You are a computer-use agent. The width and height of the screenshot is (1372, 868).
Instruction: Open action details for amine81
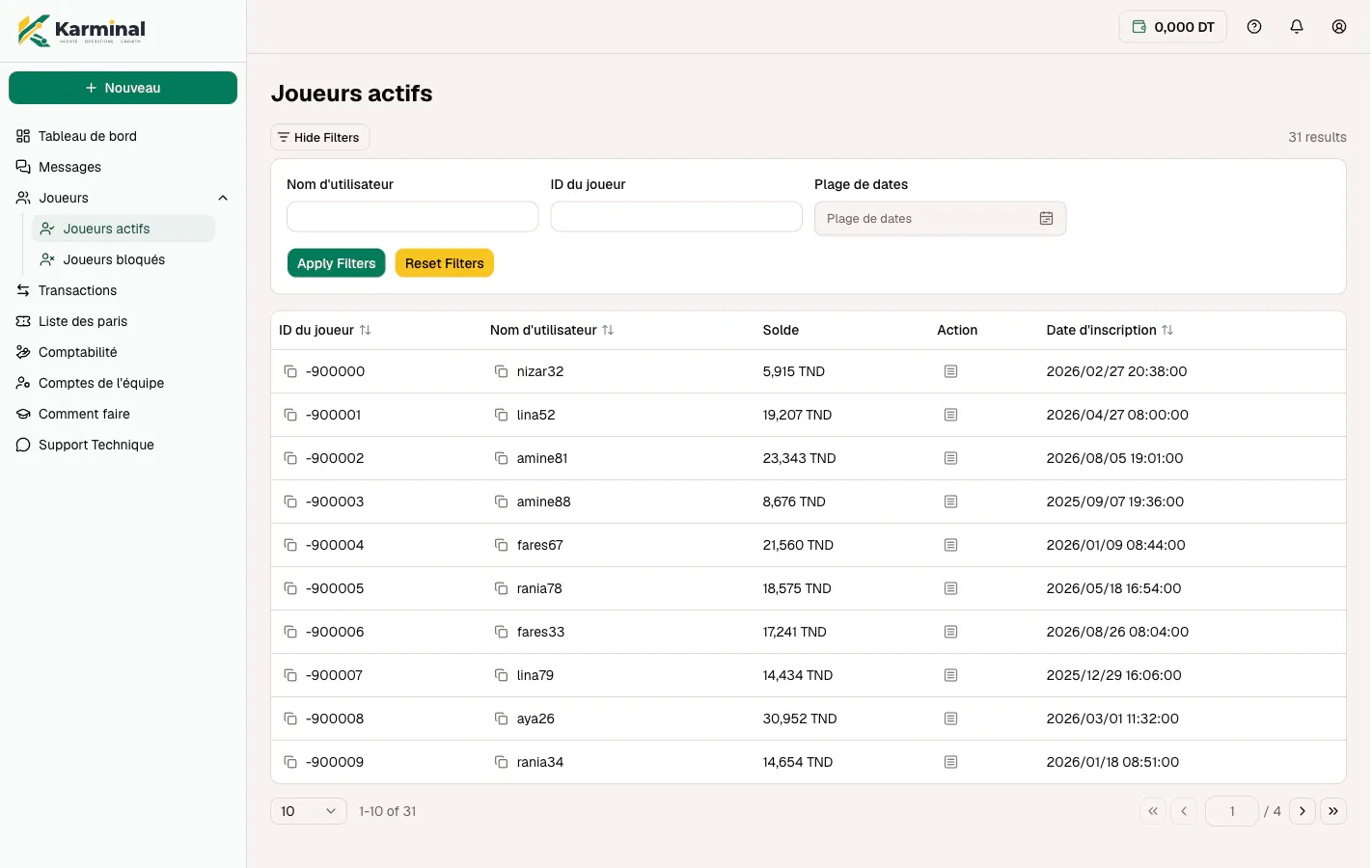click(x=950, y=458)
